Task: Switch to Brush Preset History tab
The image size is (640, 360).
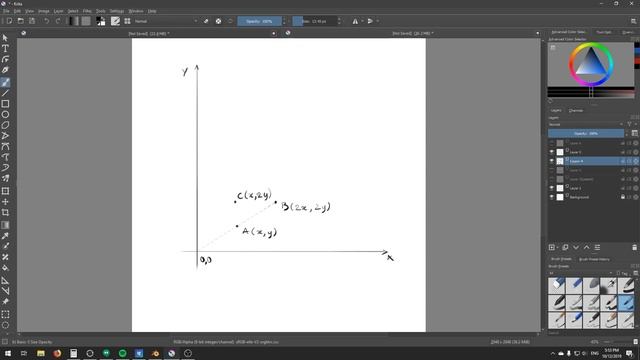Action: point(594,259)
